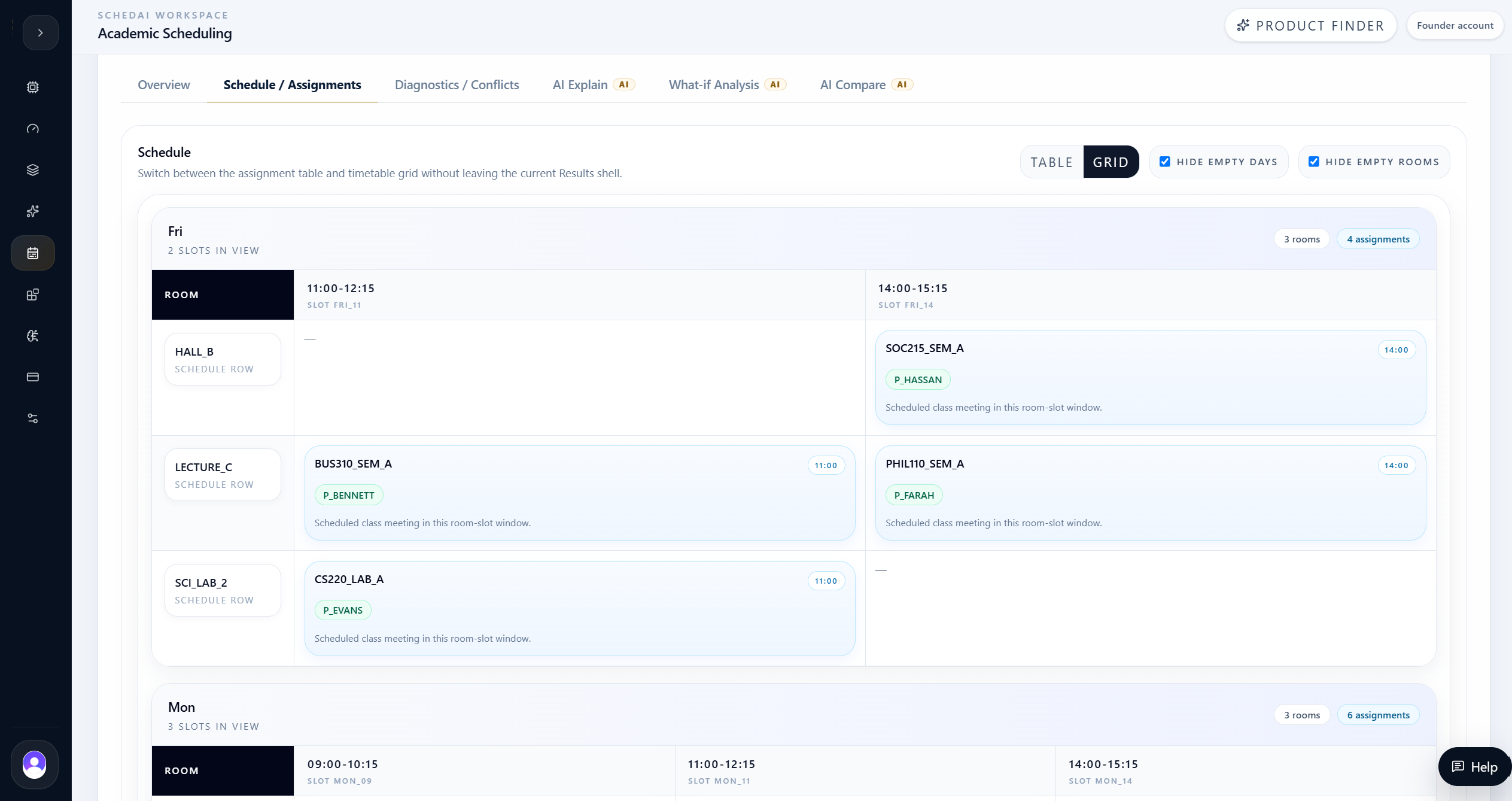Click the Mon 09:00-10:15 slot header
Image resolution: width=1512 pixels, height=801 pixels.
(484, 771)
